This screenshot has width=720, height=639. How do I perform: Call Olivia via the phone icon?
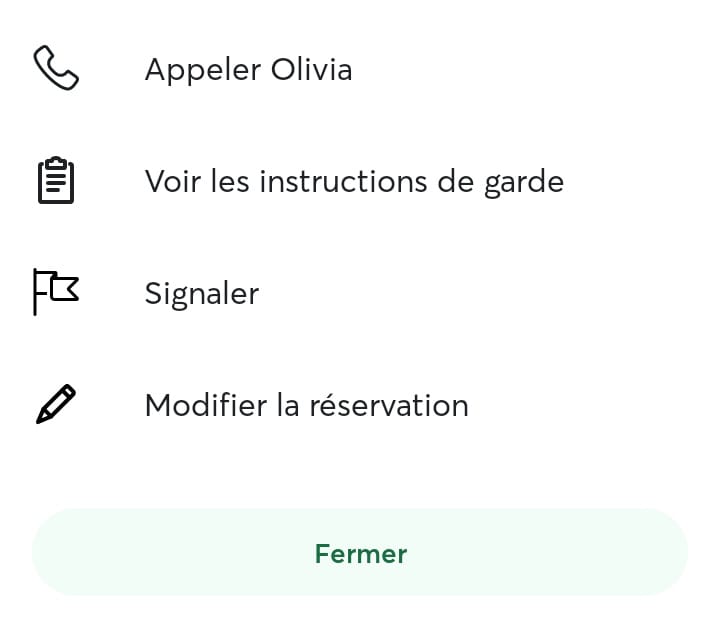pyautogui.click(x=56, y=68)
